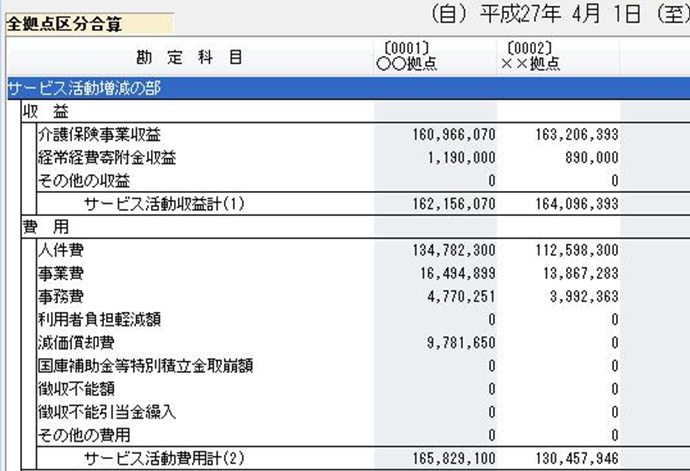Select the 事業費 account label
Screen dimensions: 690x471
[60, 272]
